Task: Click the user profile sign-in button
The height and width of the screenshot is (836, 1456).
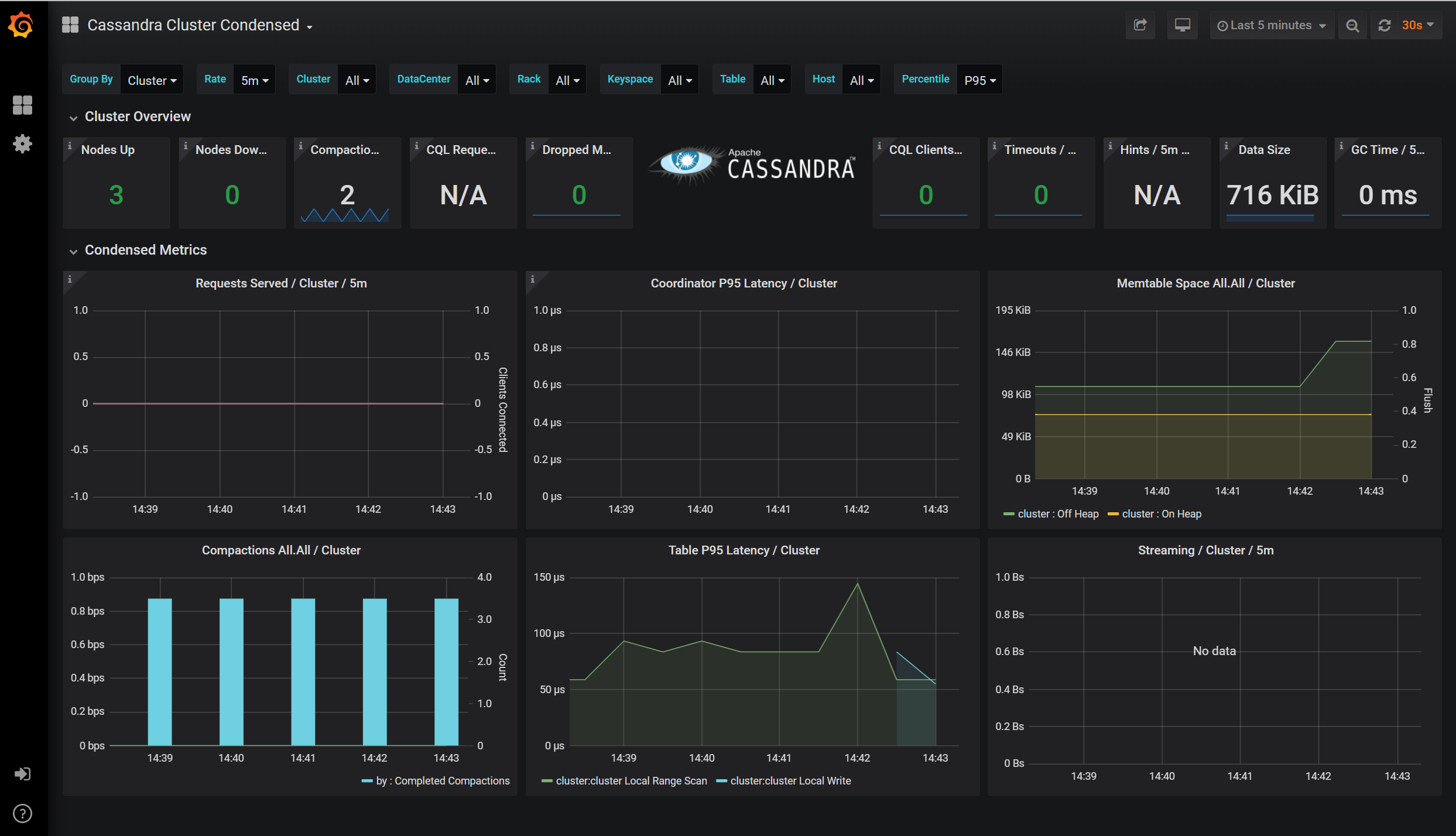Action: [x=21, y=775]
